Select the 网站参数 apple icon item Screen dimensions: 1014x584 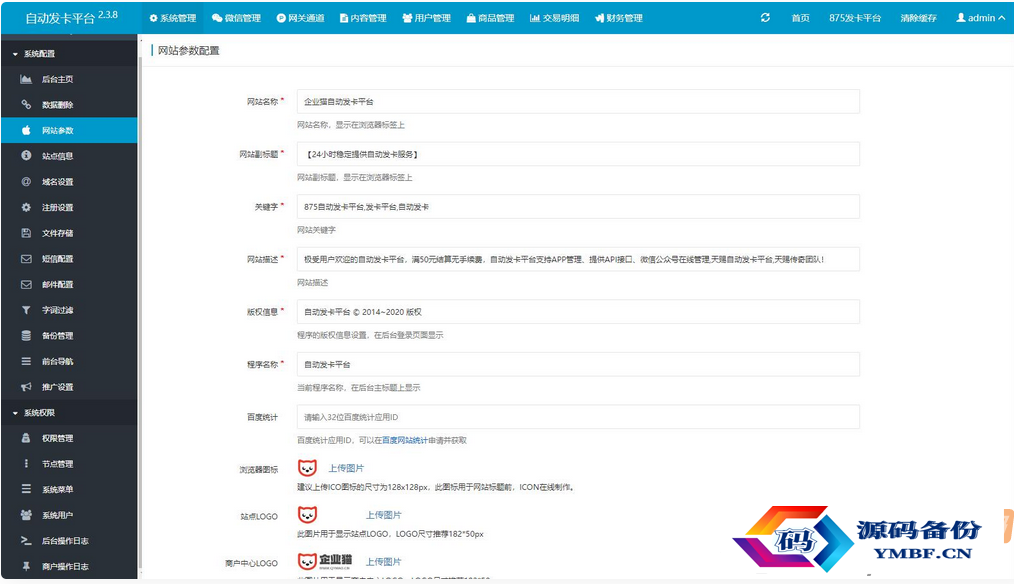click(69, 130)
